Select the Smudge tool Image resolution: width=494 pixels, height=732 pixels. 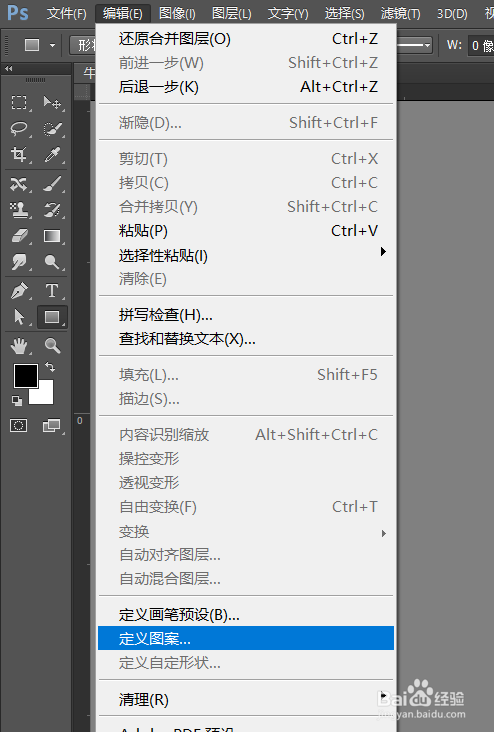click(19, 262)
